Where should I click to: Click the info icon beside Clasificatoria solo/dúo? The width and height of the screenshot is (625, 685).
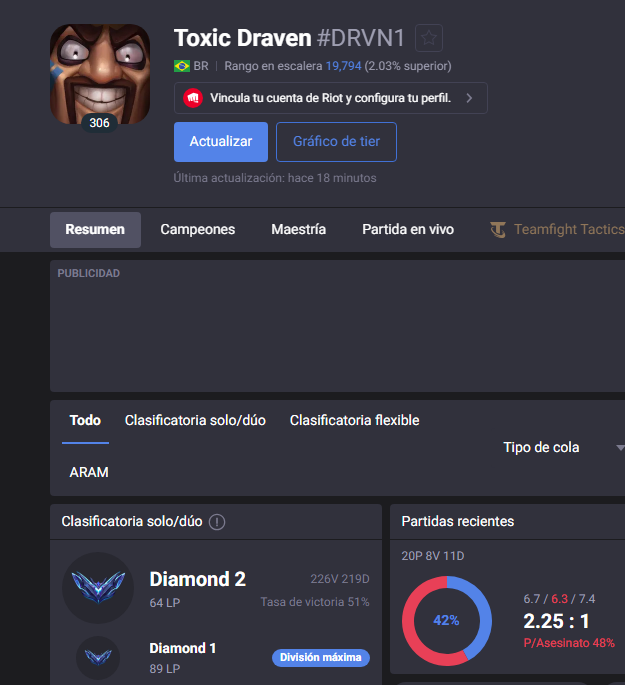point(217,522)
